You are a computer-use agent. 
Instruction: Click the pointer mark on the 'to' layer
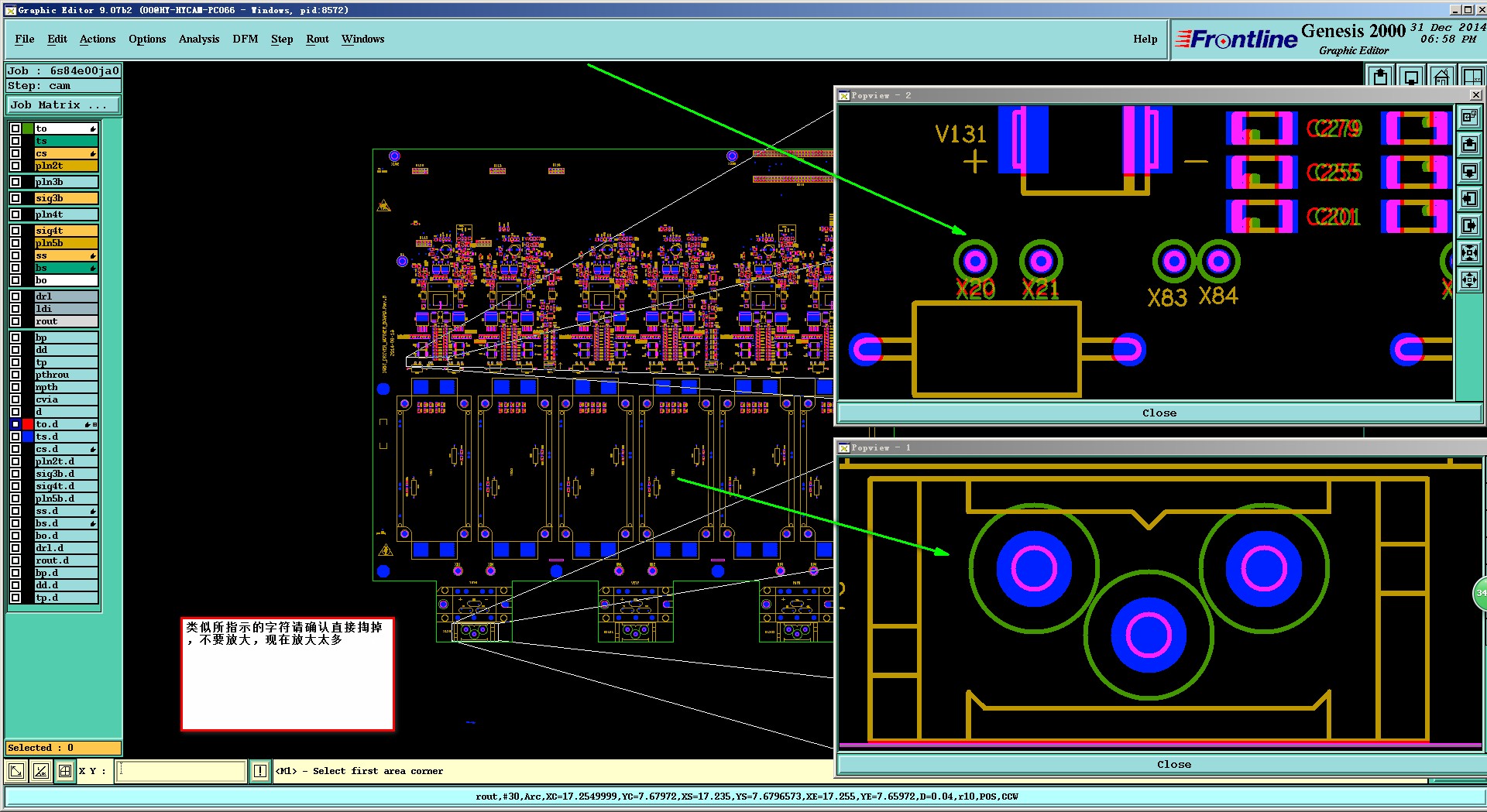(x=93, y=128)
